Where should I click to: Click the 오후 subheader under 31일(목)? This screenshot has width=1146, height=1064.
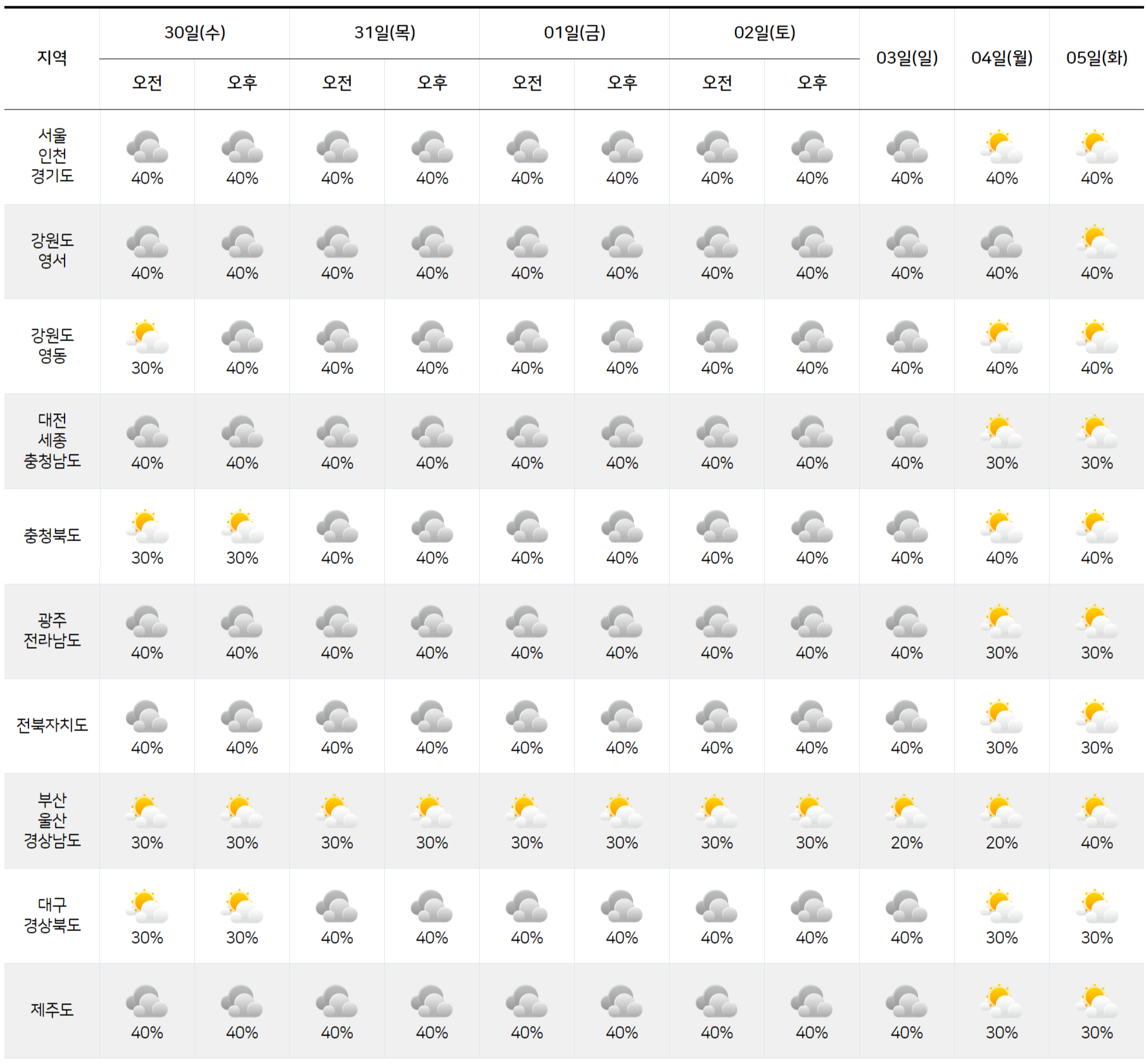[x=432, y=82]
